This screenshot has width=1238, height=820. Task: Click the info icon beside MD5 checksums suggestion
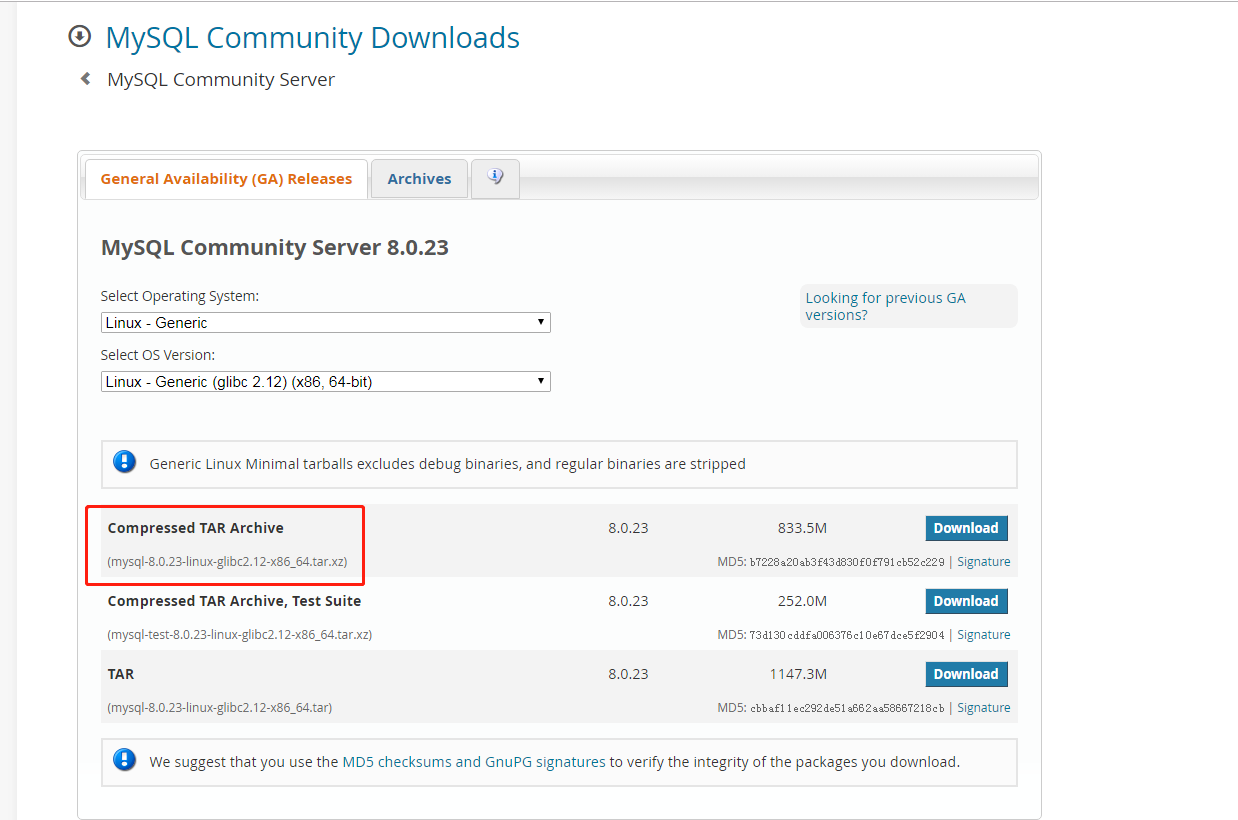click(x=125, y=760)
